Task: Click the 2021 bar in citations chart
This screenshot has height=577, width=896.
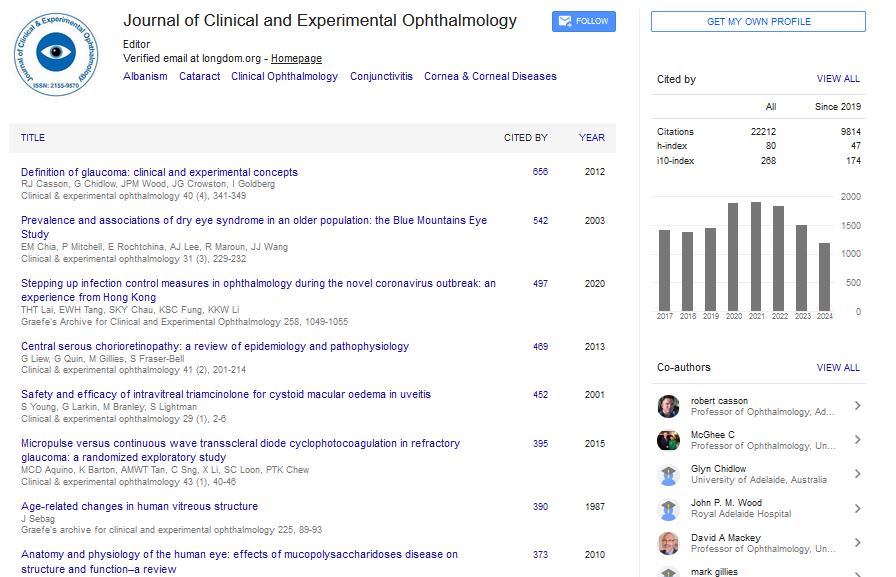Action: [755, 256]
